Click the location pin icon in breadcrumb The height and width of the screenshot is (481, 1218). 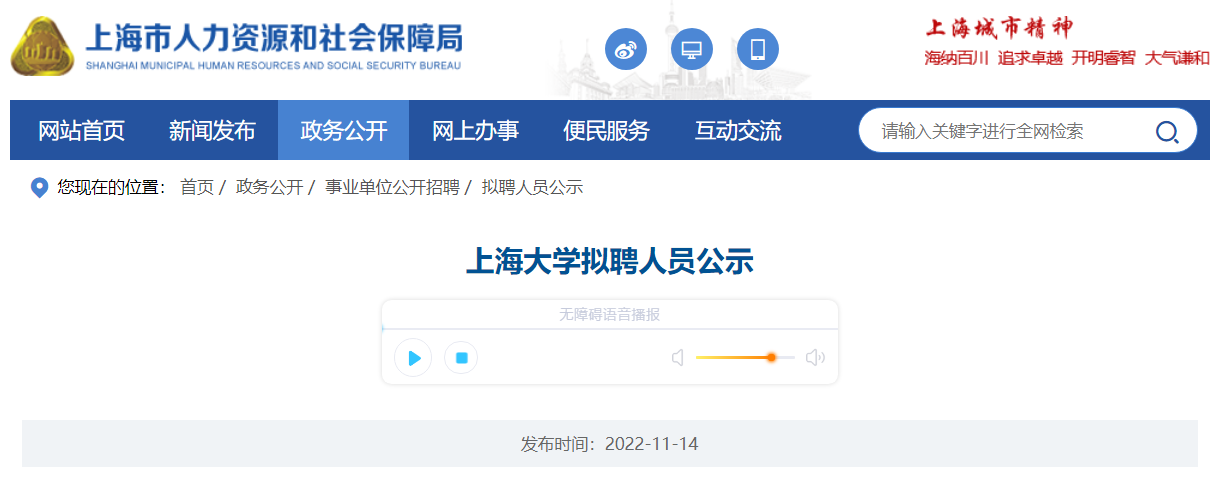click(x=40, y=188)
